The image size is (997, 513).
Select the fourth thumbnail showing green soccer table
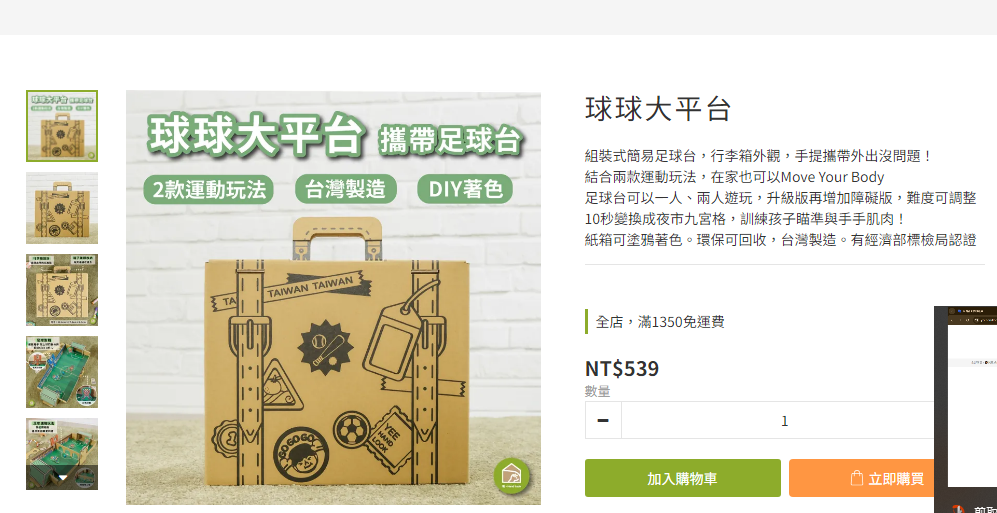[62, 372]
